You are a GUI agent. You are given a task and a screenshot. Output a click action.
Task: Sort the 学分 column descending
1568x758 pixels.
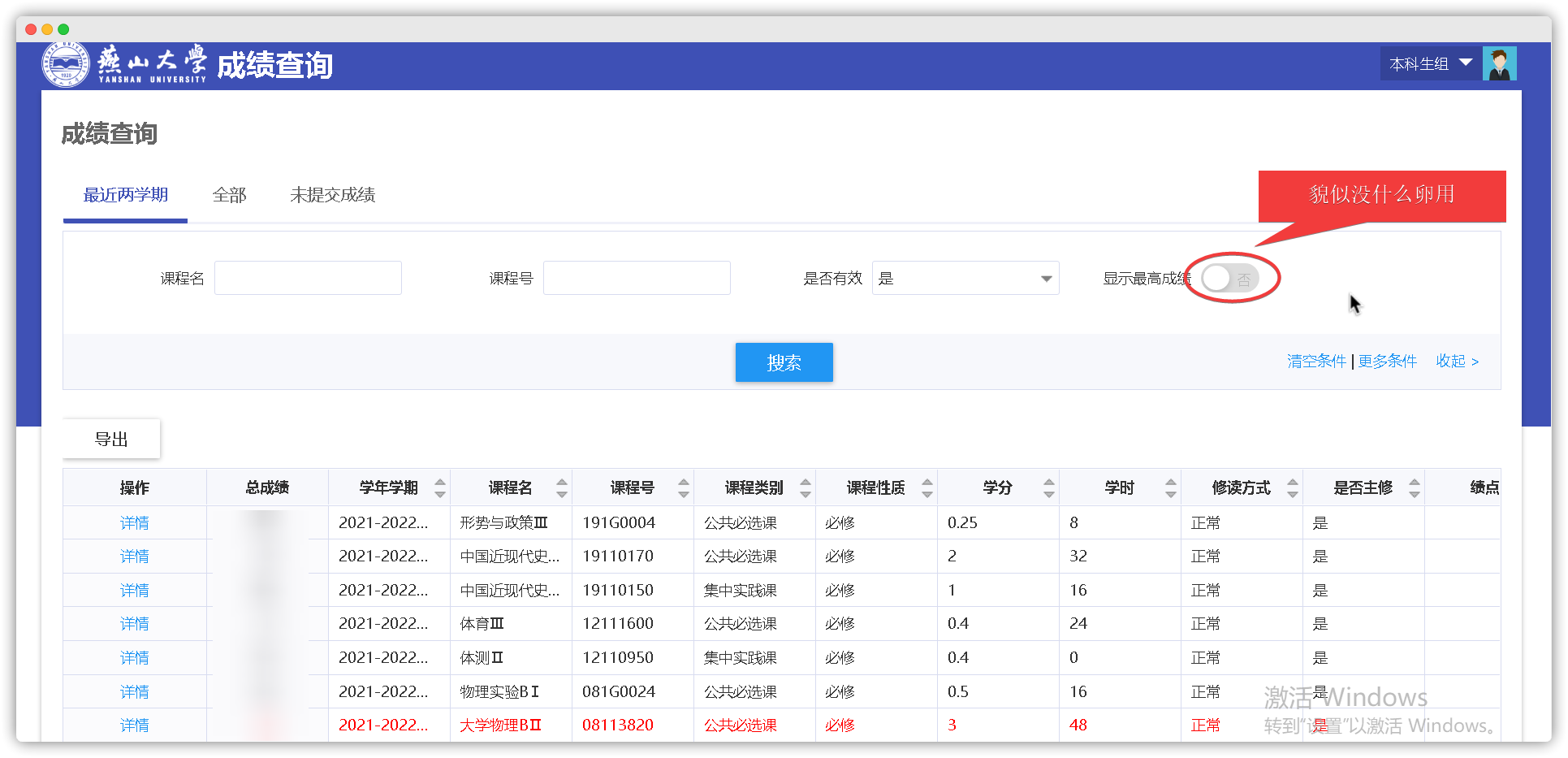click(1049, 492)
